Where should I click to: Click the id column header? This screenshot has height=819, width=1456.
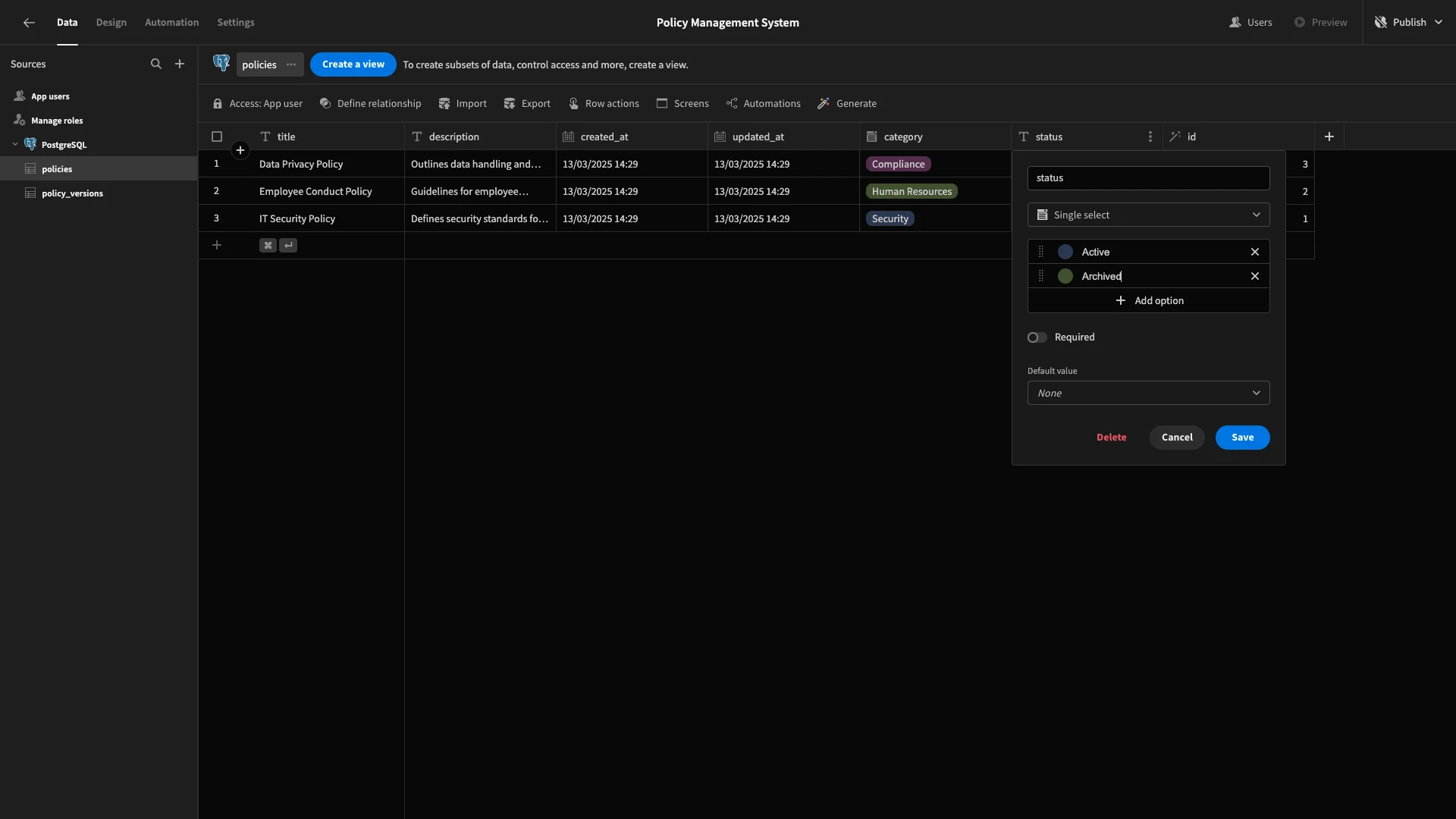pos(1238,136)
